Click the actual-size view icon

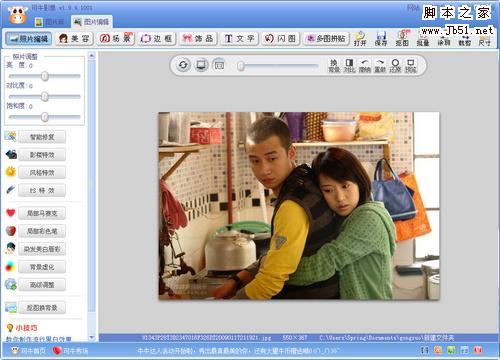pyautogui.click(x=219, y=65)
